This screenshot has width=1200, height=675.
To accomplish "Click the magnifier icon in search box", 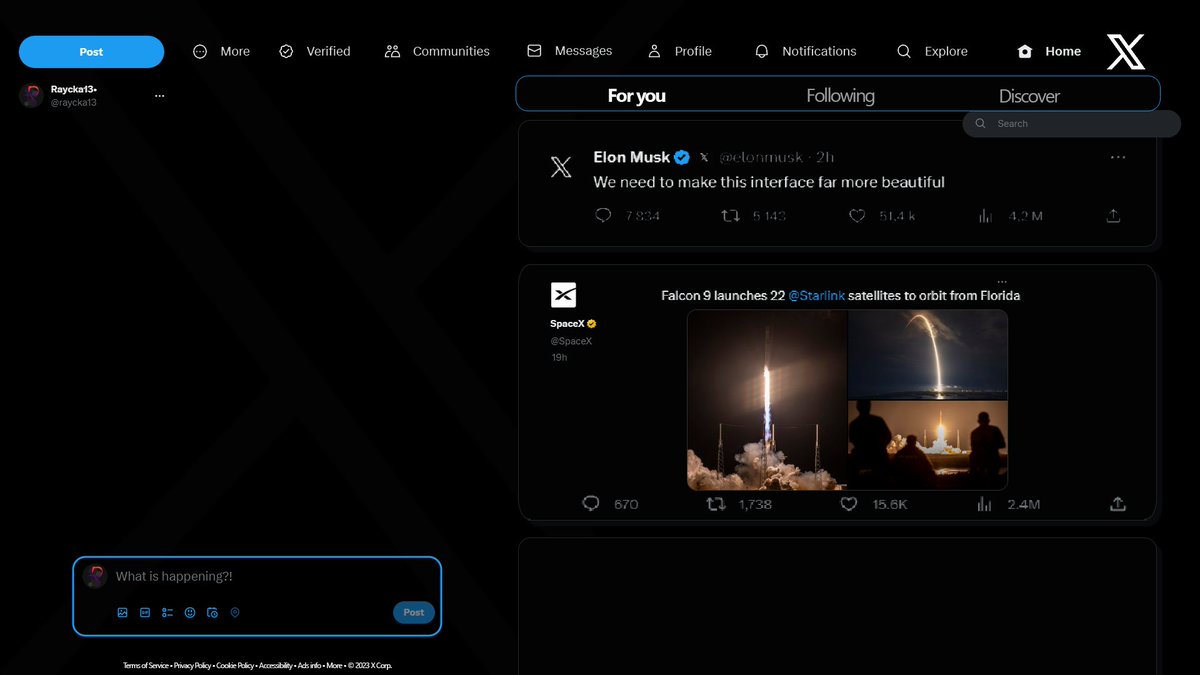I will (x=980, y=124).
